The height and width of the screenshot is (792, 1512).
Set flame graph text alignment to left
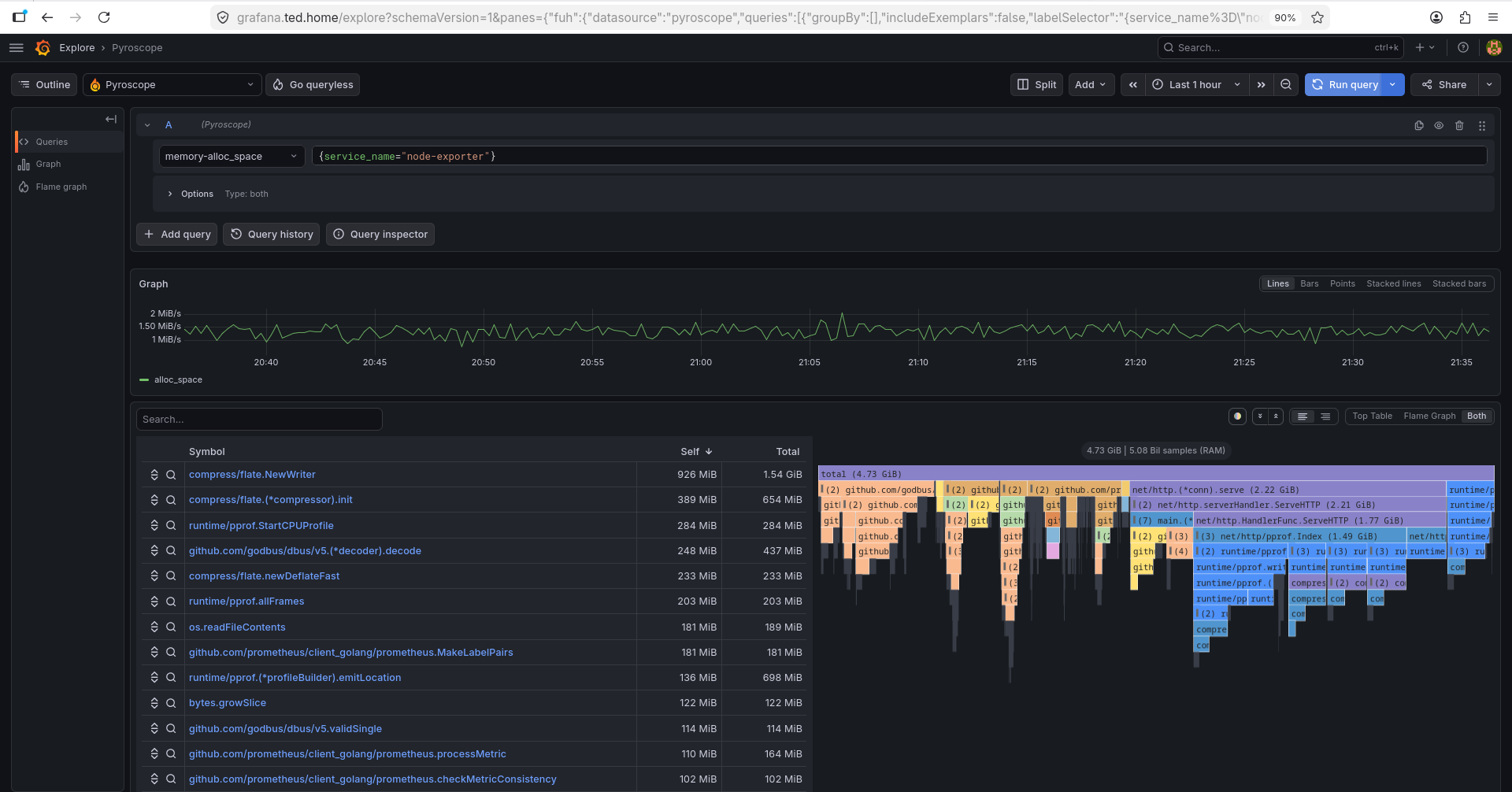tap(1303, 416)
